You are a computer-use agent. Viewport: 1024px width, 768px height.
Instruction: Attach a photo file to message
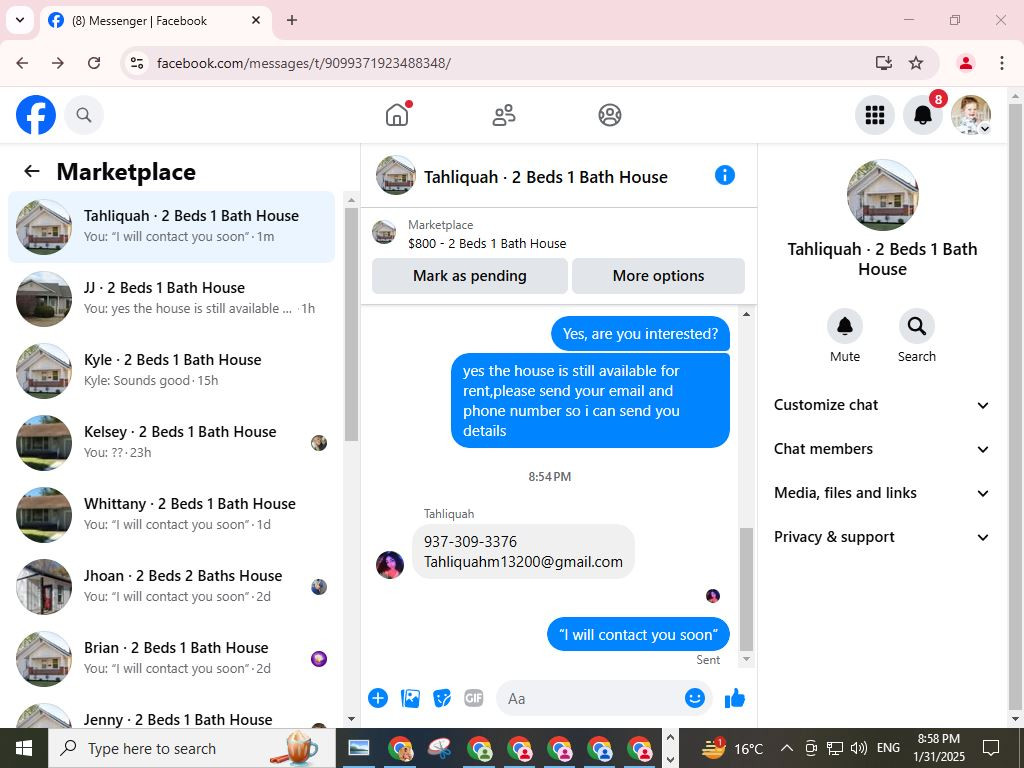pyautogui.click(x=410, y=698)
